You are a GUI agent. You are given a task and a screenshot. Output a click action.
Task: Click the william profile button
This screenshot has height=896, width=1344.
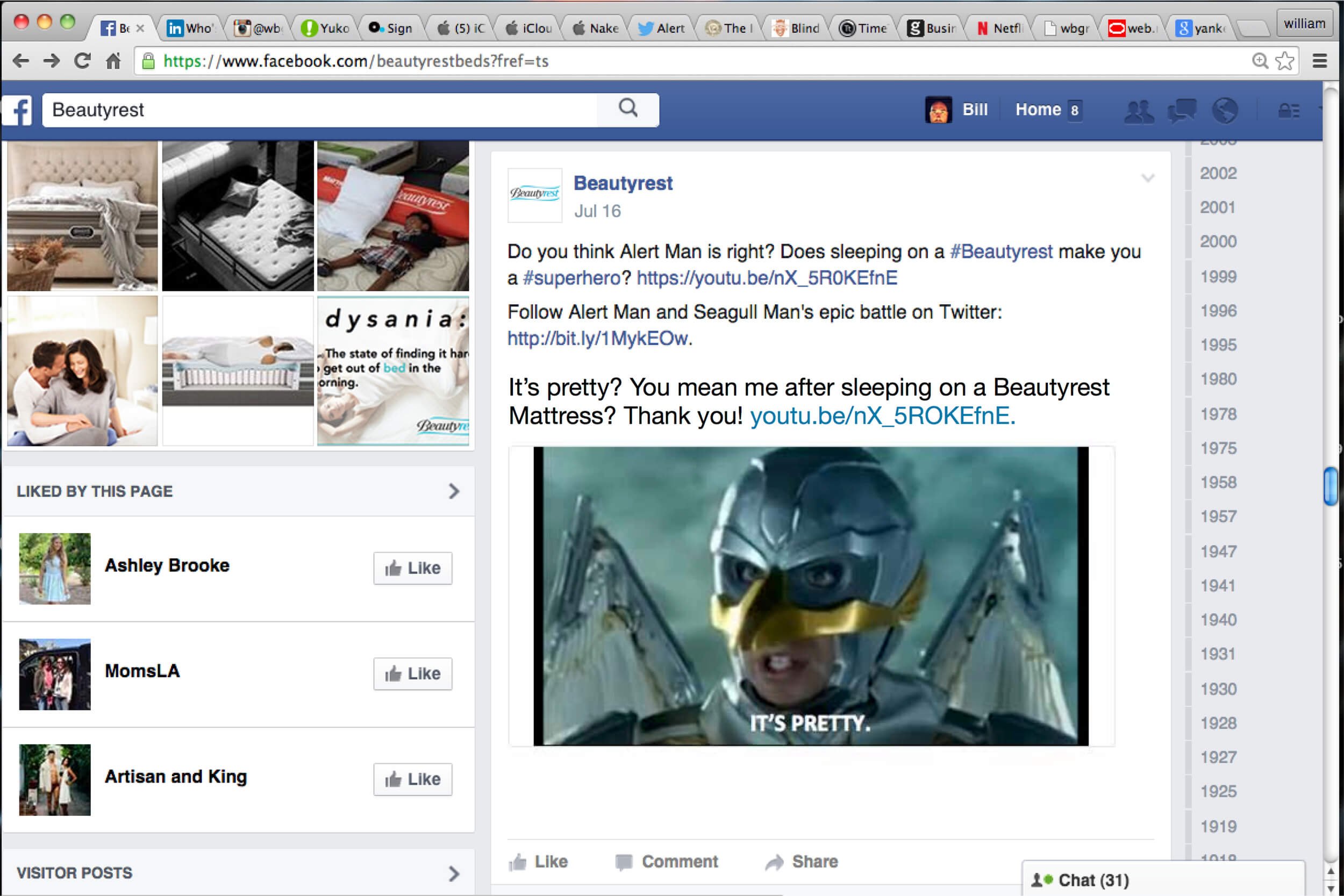pos(1305,24)
